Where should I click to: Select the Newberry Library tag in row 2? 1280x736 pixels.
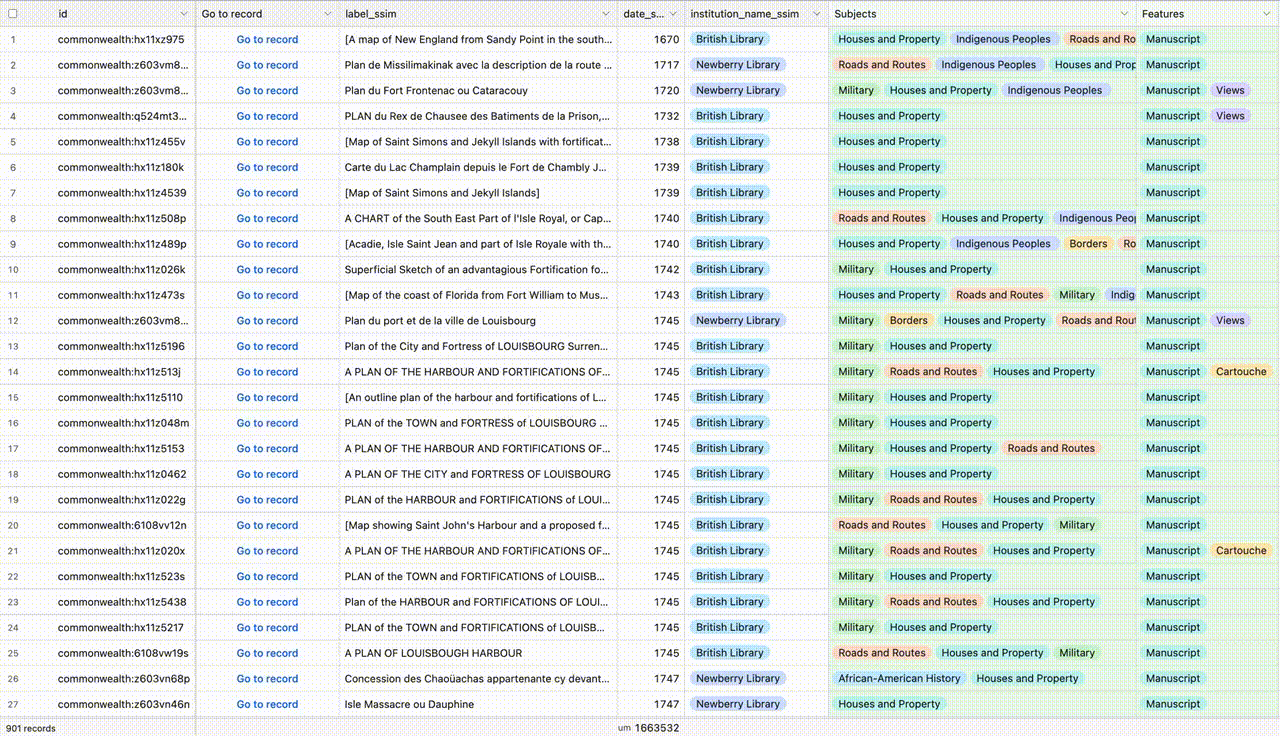(738, 65)
